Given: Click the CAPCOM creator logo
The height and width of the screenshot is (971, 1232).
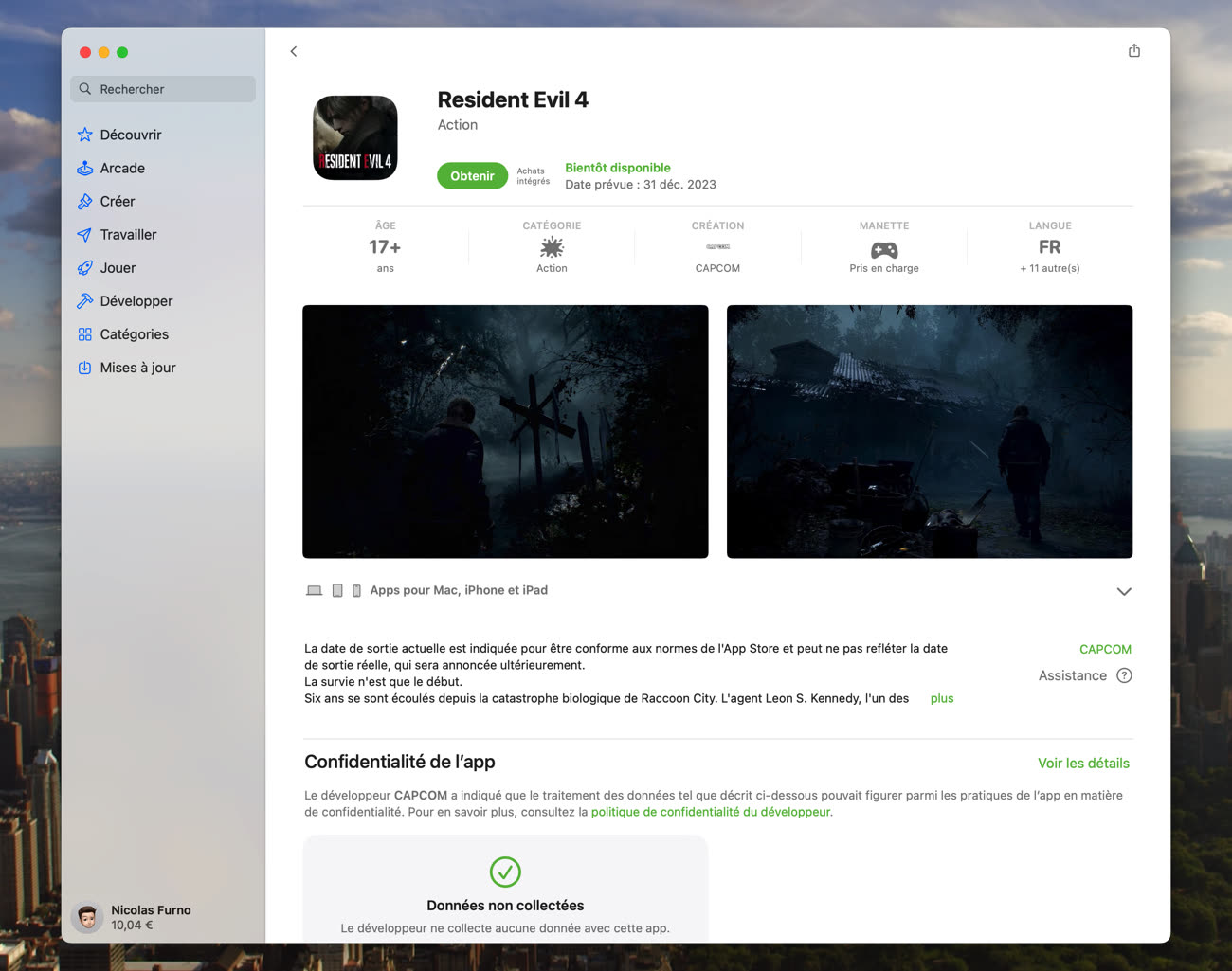Looking at the screenshot, I should point(717,247).
